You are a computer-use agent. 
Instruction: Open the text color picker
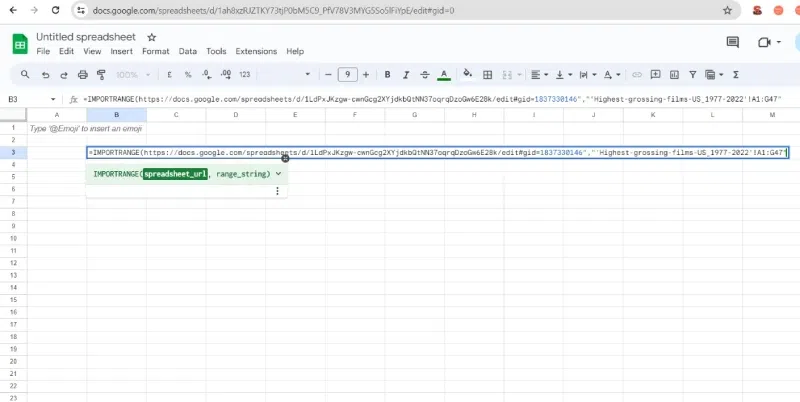tap(444, 75)
